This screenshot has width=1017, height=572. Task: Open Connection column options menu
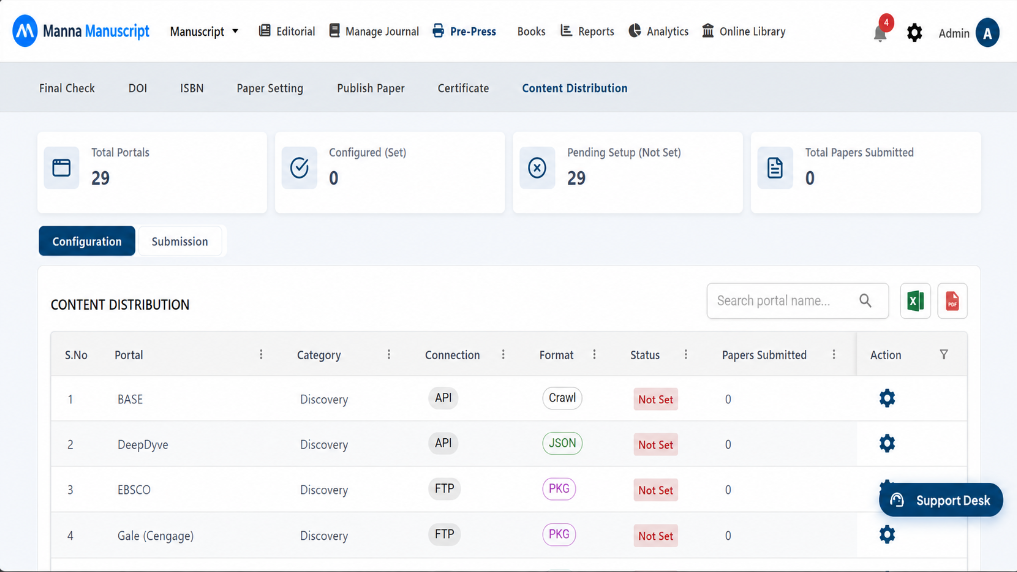(x=503, y=354)
